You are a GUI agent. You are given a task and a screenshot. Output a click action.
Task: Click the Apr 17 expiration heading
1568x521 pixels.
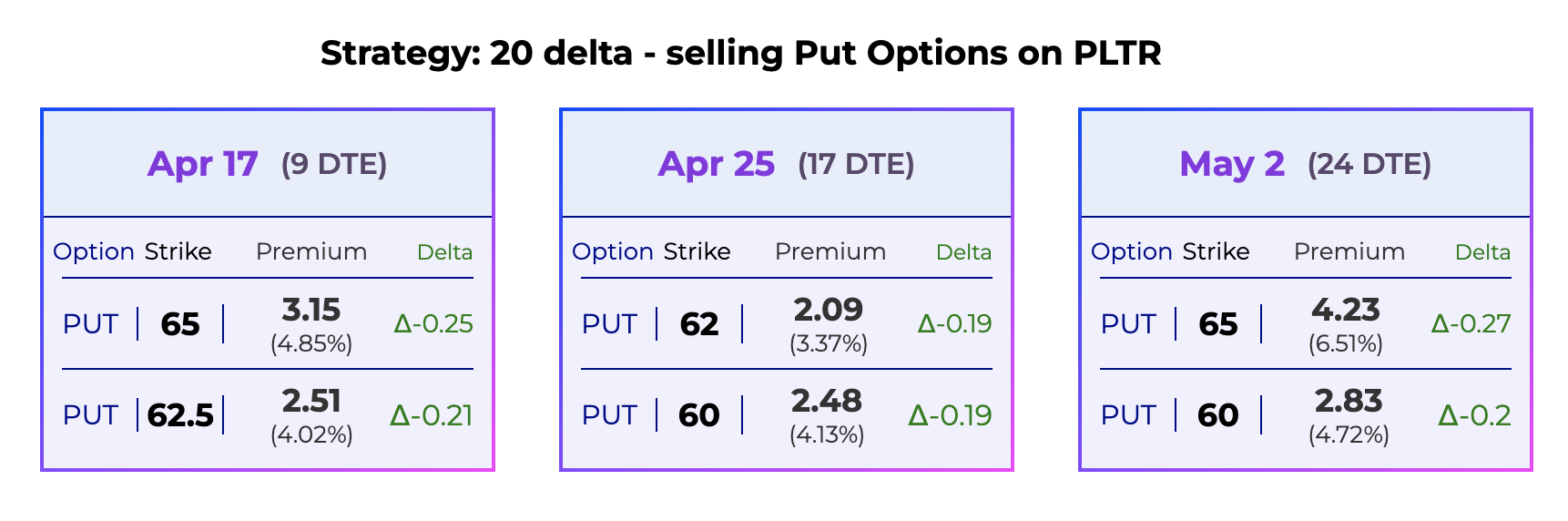202,164
